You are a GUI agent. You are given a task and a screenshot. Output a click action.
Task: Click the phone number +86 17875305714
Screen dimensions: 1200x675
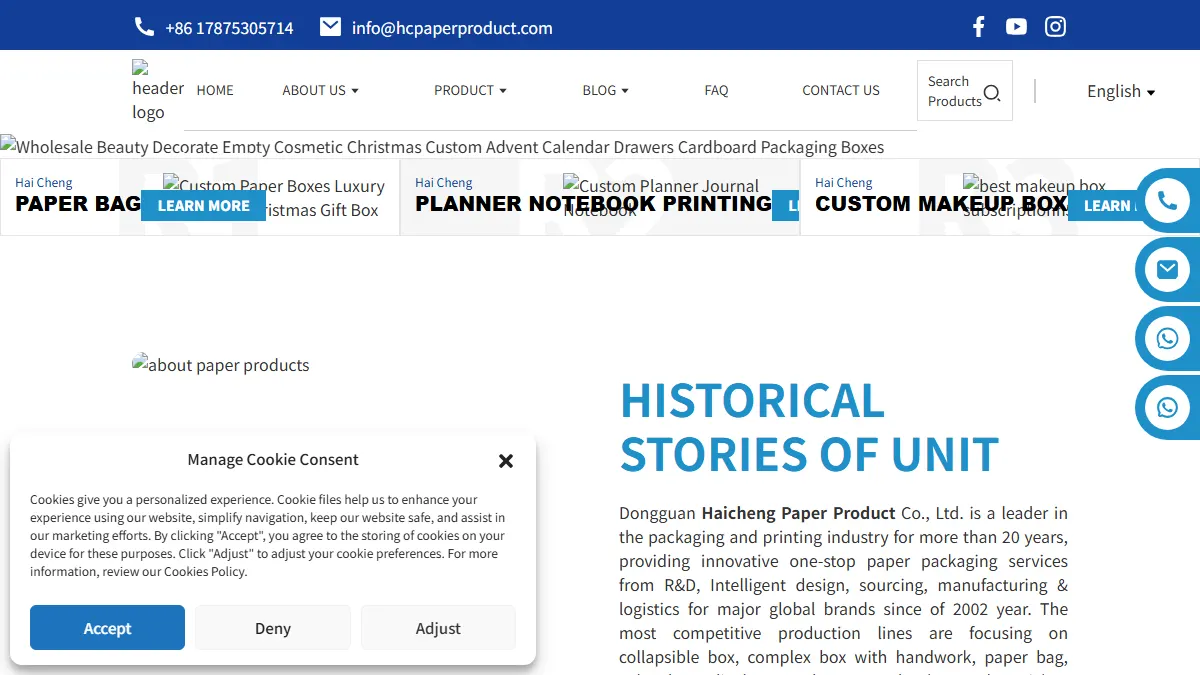229,28
